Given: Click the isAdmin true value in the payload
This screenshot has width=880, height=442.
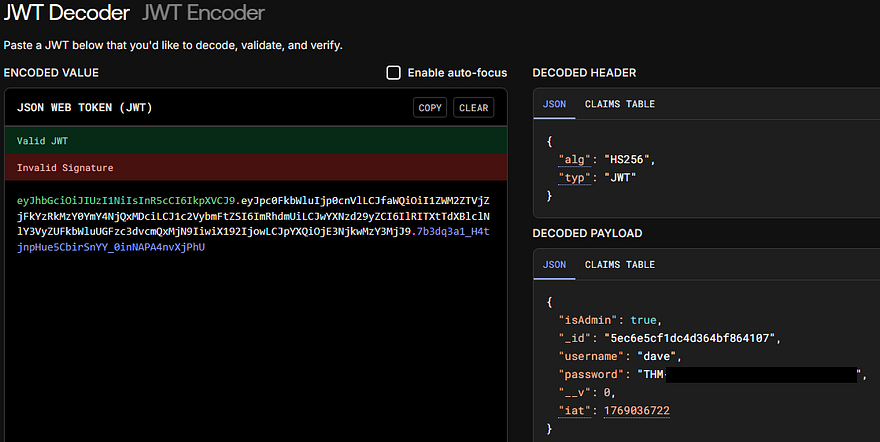Looking at the screenshot, I should coord(643,320).
